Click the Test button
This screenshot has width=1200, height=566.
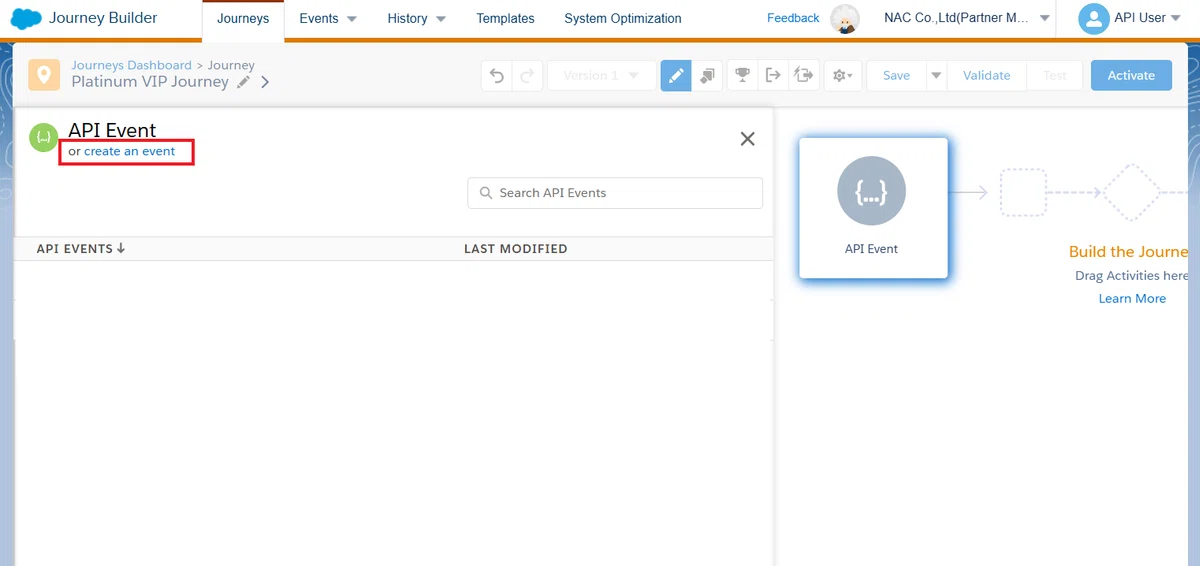coord(1055,76)
